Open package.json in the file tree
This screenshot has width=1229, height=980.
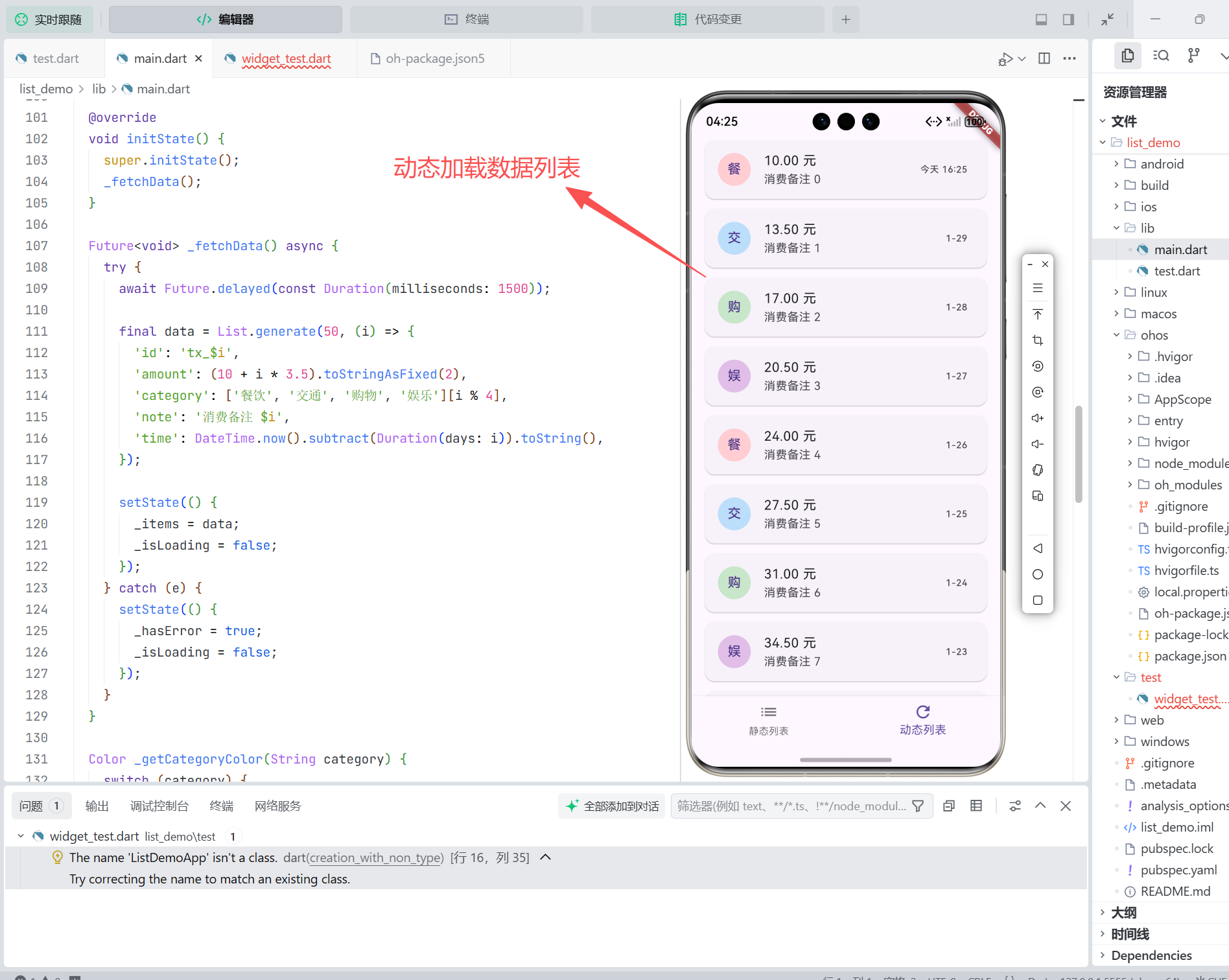coord(1190,656)
